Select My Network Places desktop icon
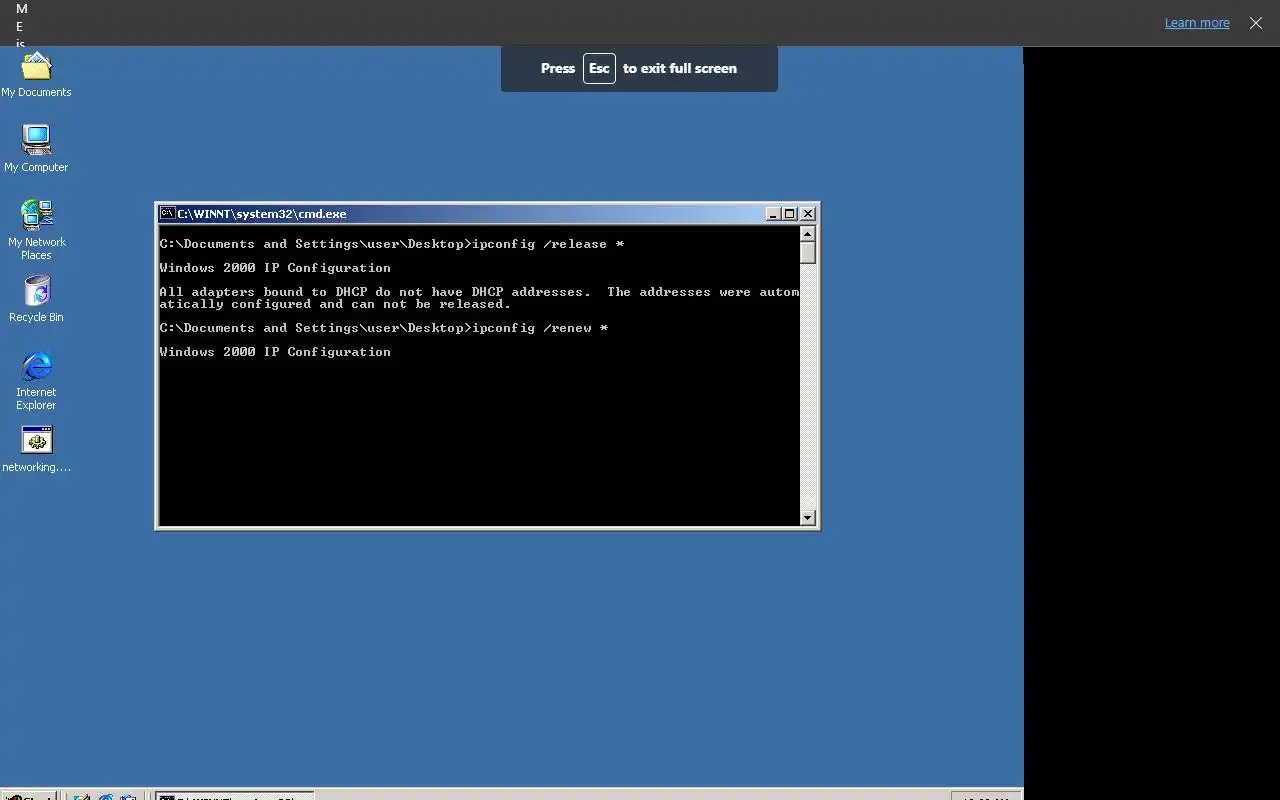Image resolution: width=1280 pixels, height=800 pixels. 36,230
